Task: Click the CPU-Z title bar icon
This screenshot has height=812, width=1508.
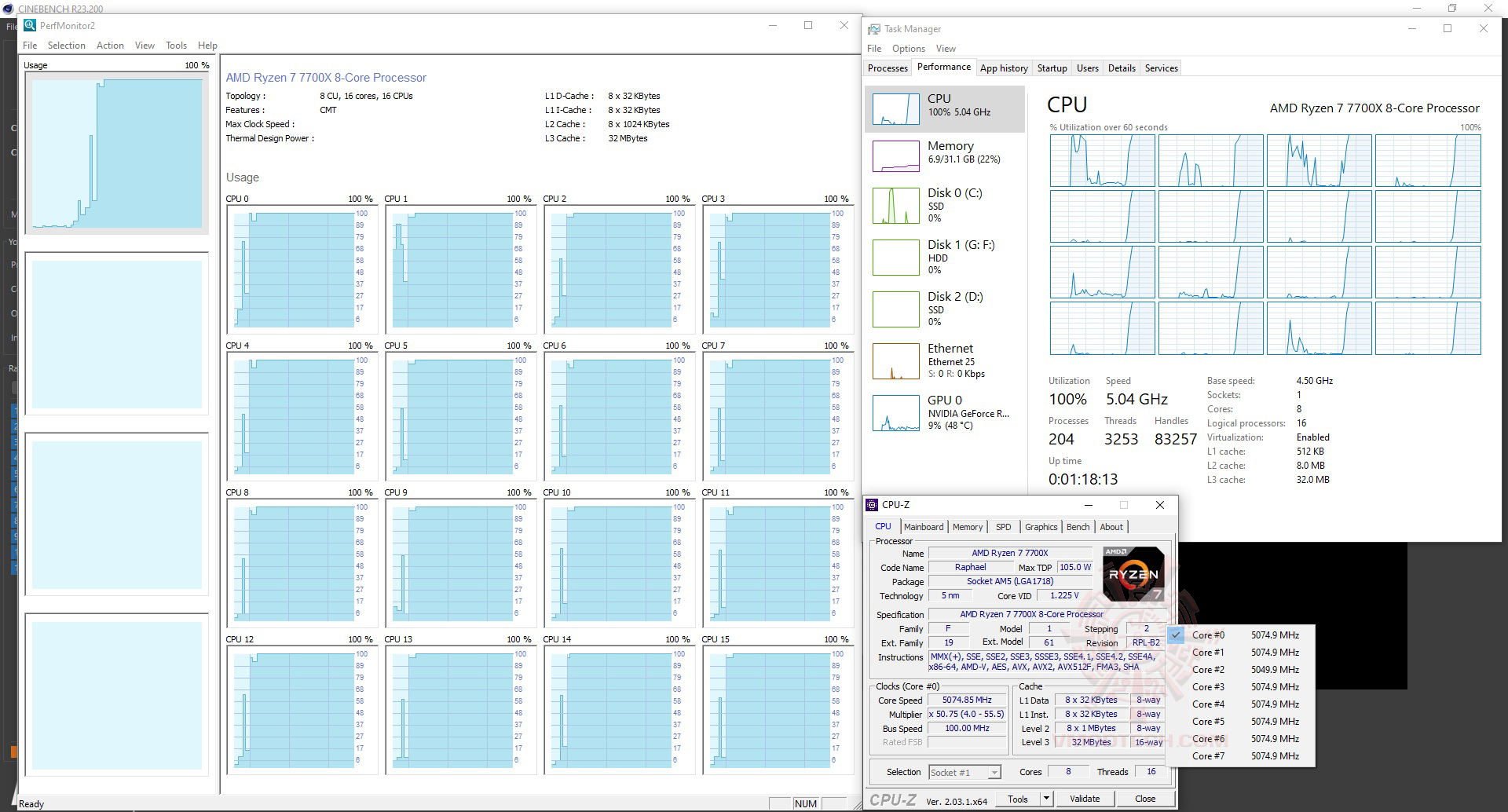Action: pos(872,505)
